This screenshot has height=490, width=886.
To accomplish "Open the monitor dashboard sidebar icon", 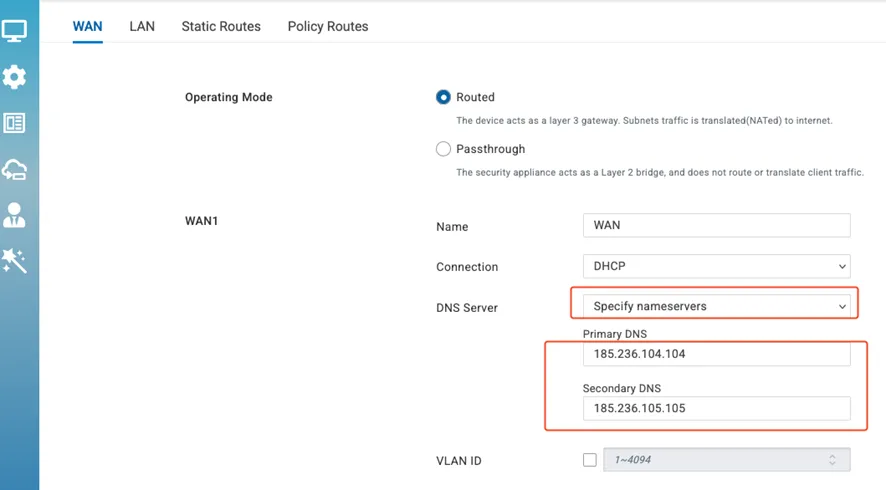I will (x=14, y=31).
